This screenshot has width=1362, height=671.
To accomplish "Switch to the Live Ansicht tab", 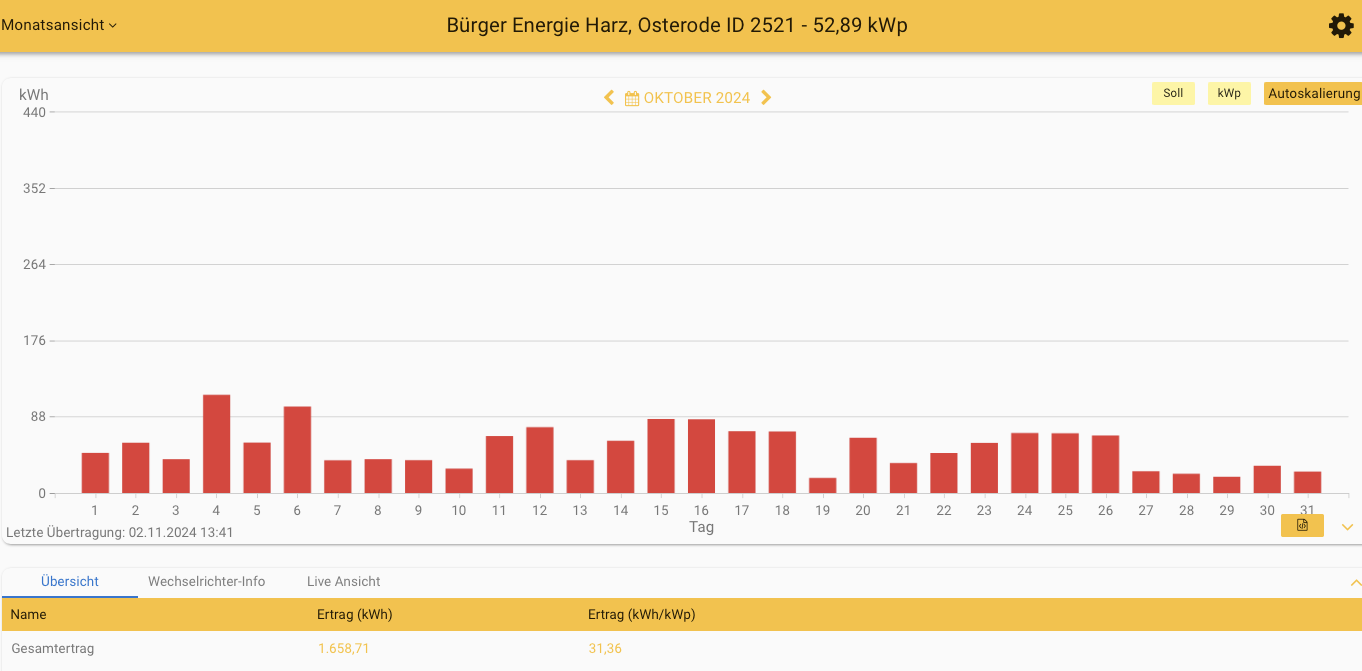I will tap(344, 581).
